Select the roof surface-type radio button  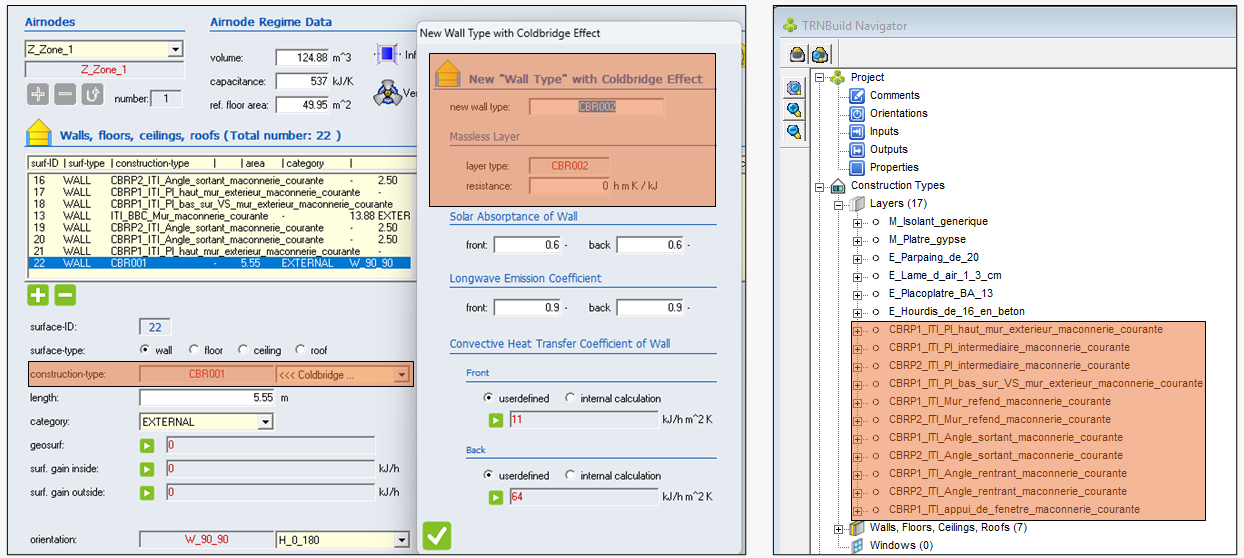[x=300, y=350]
